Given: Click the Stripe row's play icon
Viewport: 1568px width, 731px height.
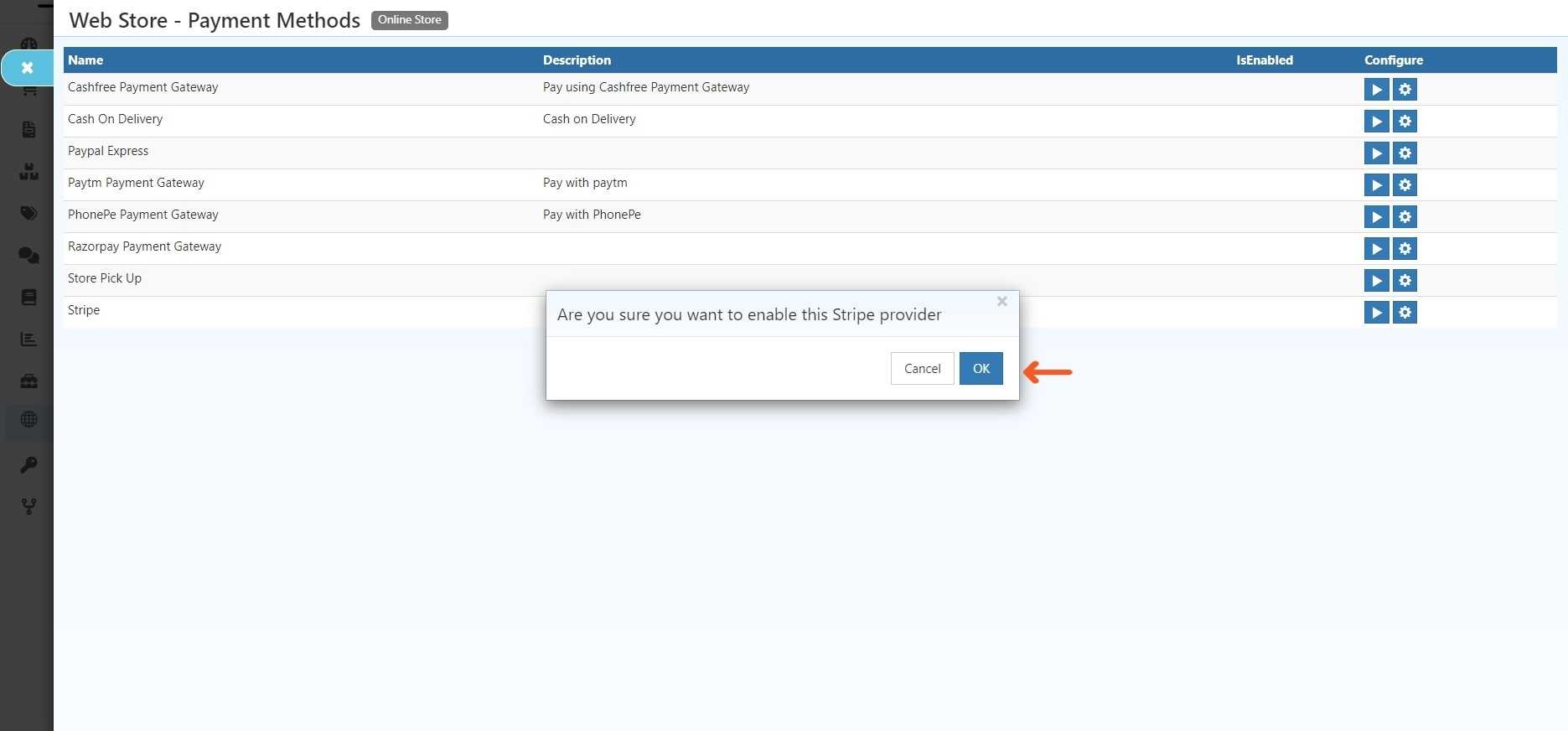Looking at the screenshot, I should 1376,312.
